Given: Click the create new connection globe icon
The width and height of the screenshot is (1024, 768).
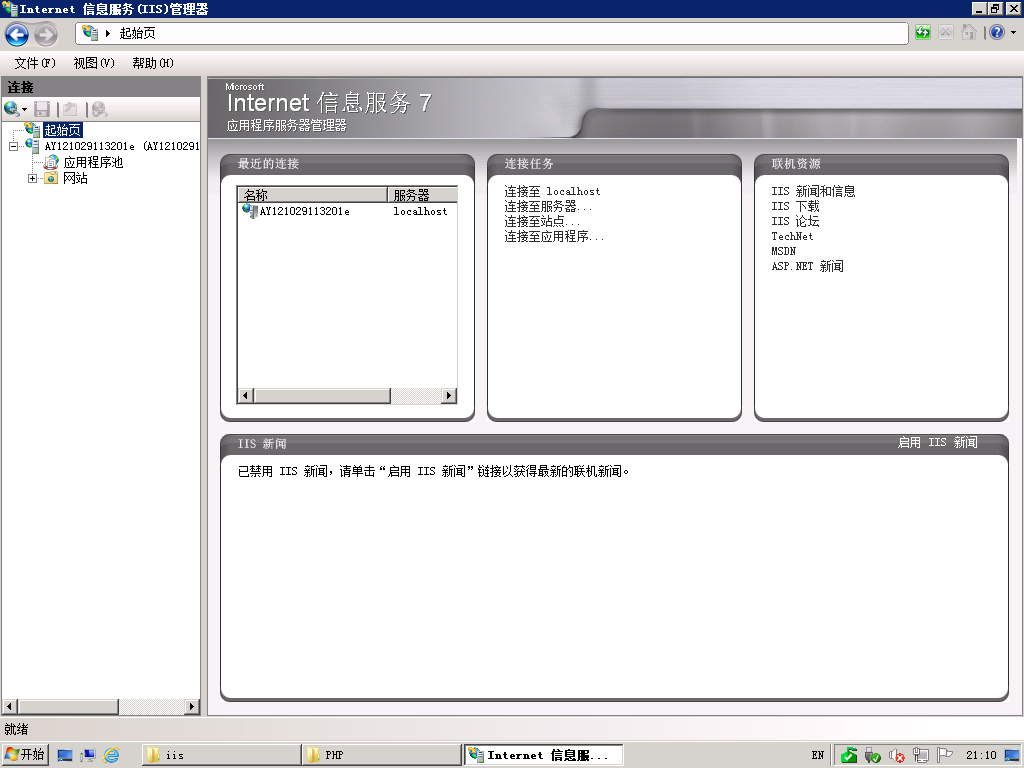Looking at the screenshot, I should tap(11, 108).
